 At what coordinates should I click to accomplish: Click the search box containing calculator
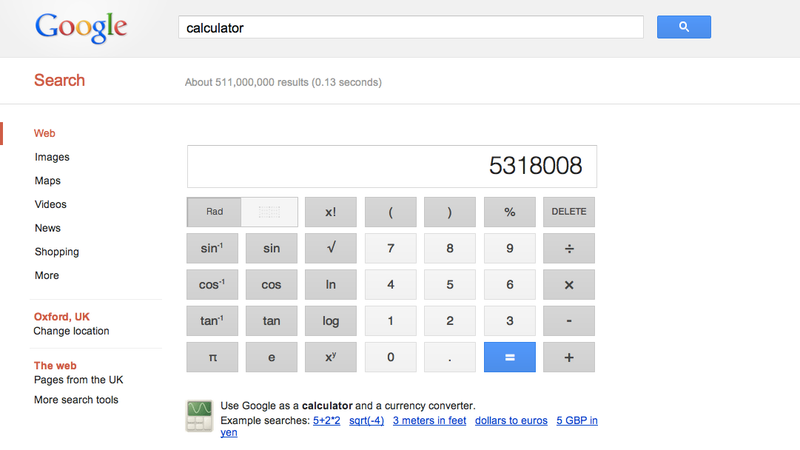pyautogui.click(x=411, y=27)
